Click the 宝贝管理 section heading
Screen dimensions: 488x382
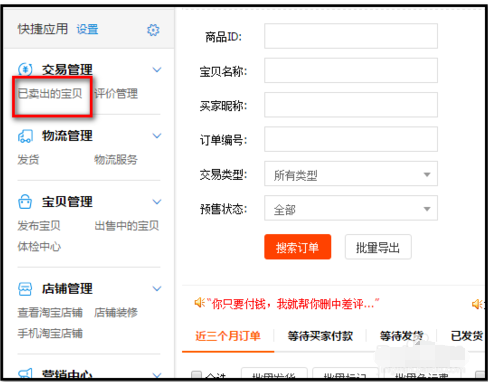tap(67, 202)
